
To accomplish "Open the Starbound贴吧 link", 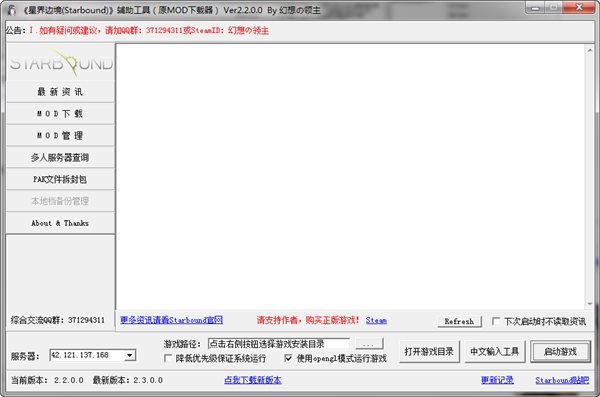I will click(562, 380).
